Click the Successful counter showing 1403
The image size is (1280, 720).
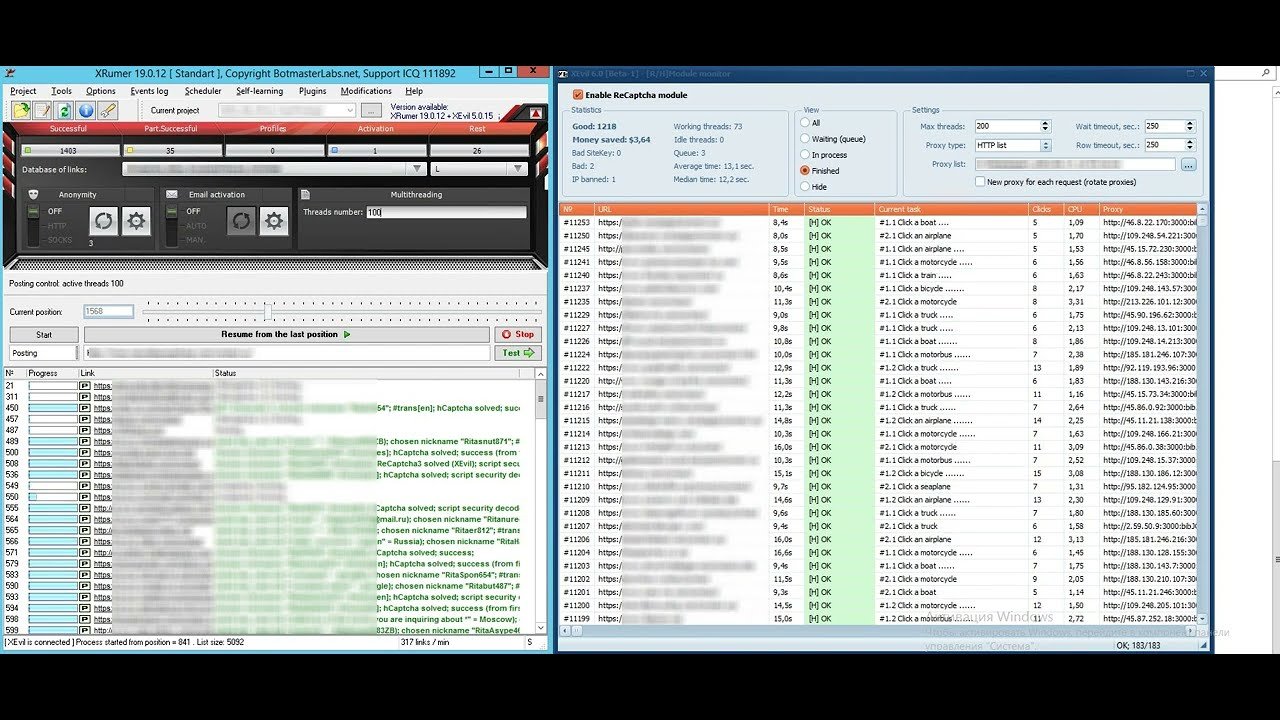(x=68, y=150)
